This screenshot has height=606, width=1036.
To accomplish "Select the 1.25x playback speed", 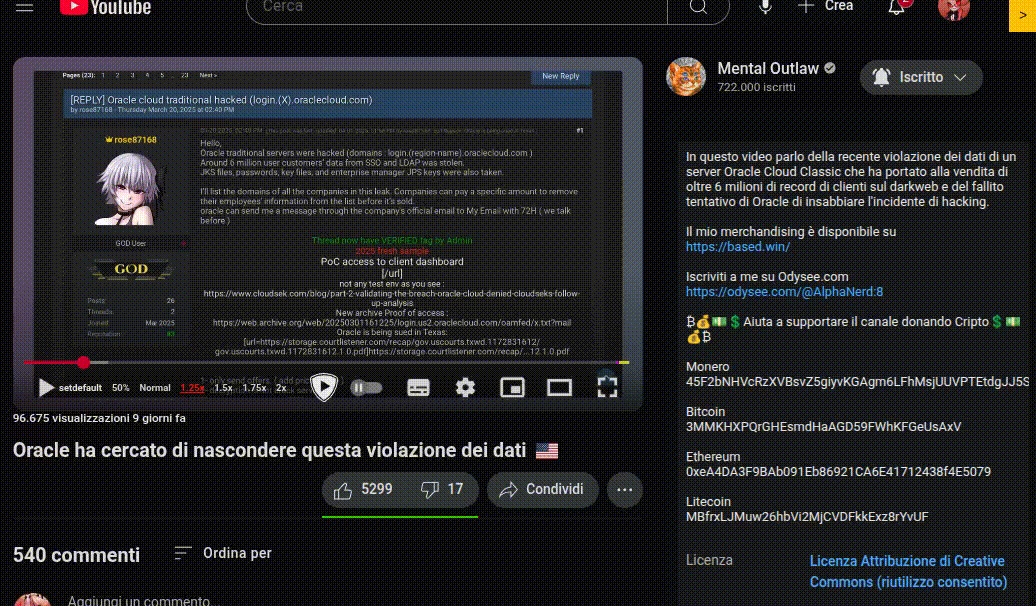I will [x=192, y=388].
